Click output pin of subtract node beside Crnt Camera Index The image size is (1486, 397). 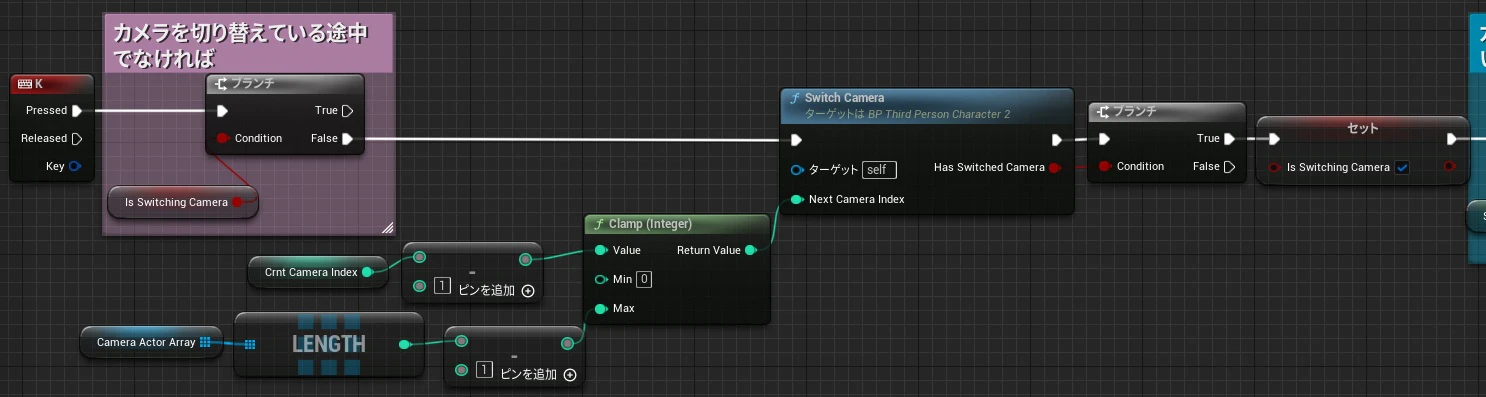(526, 260)
